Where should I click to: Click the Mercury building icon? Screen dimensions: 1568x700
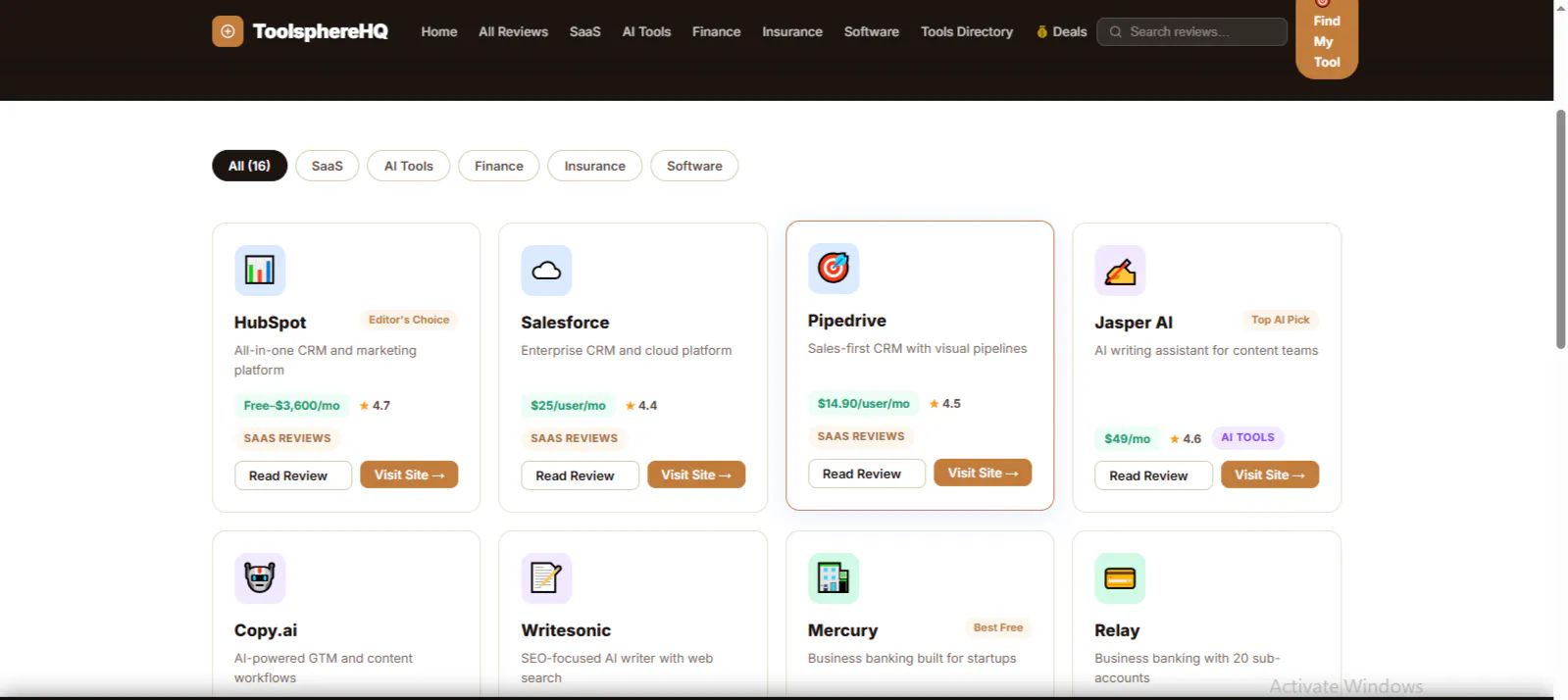[834, 578]
